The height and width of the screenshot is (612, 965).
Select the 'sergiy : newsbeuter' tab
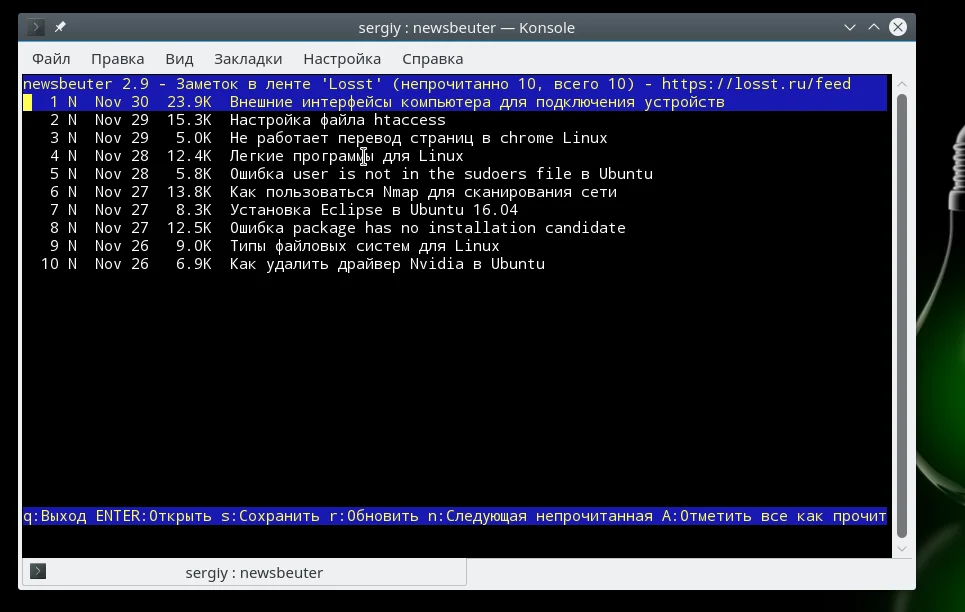244,572
